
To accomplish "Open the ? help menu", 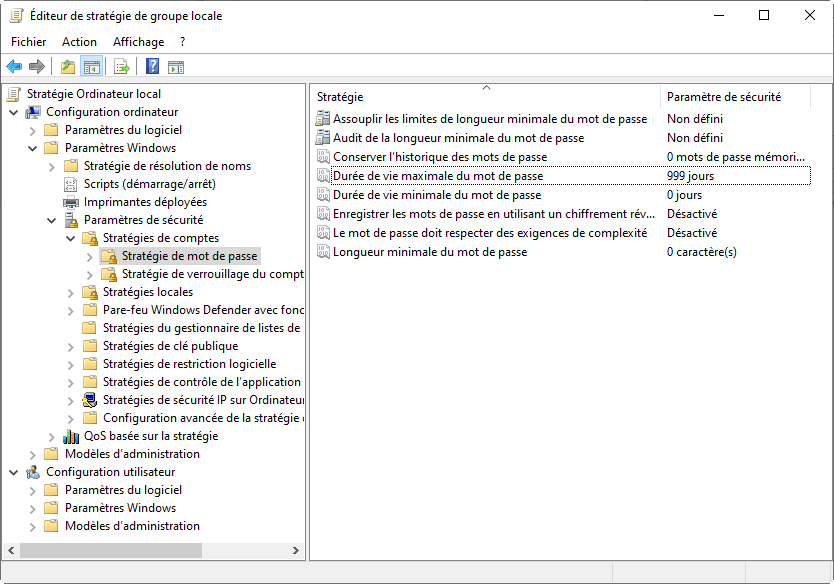I will coord(182,41).
